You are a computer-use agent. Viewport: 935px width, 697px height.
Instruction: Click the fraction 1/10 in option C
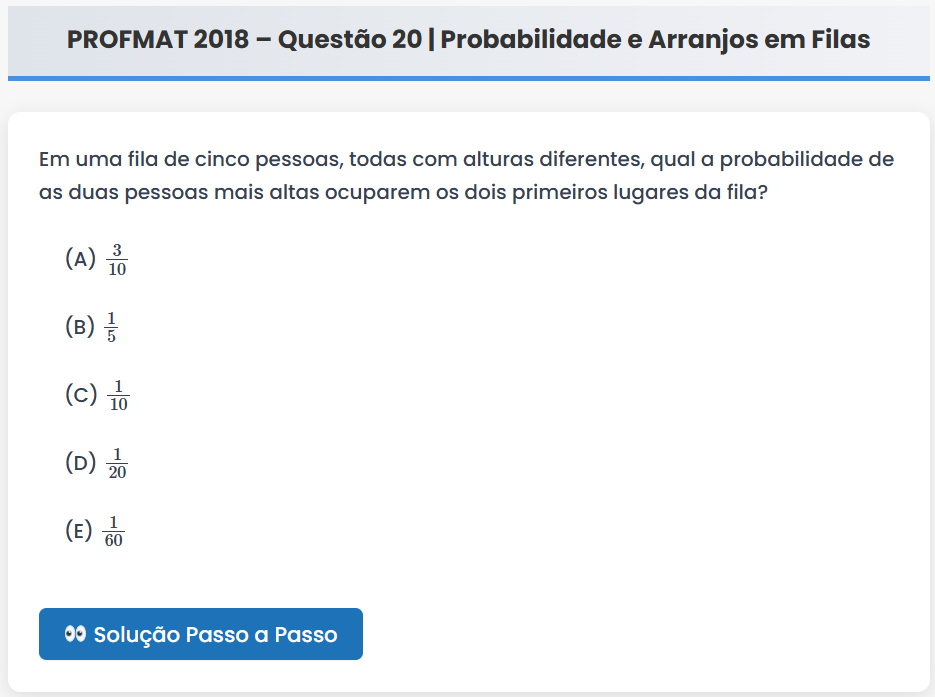pos(118,395)
